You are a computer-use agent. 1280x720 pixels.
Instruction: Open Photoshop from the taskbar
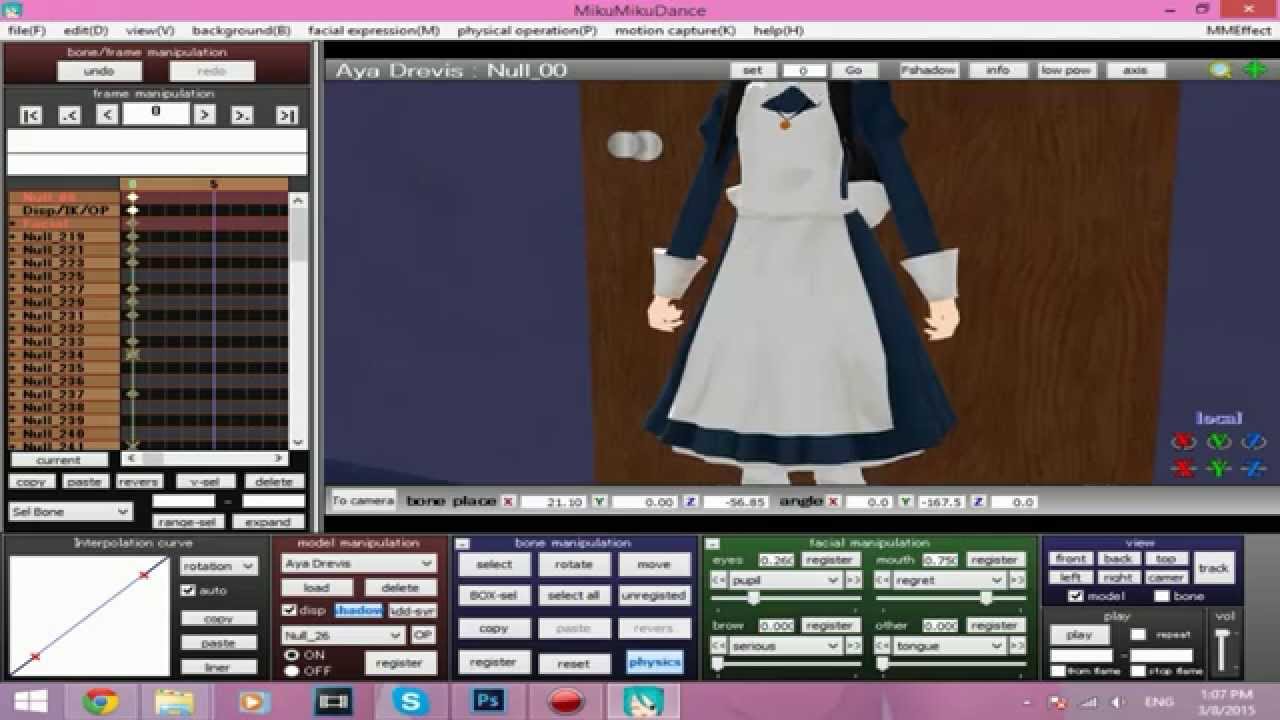click(488, 702)
